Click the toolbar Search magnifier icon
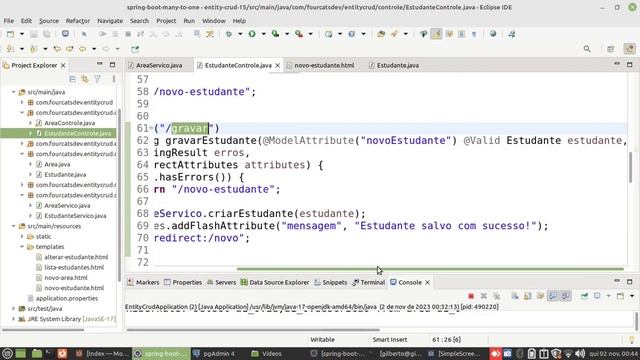Screen dimensions: 640x360 click(587, 49)
